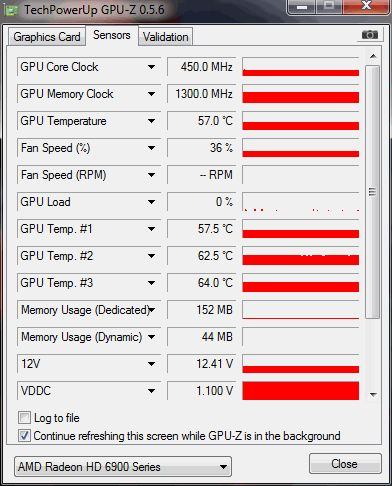This screenshot has width=392, height=486.
Task: Uncheck Continue refreshing in background option
Action: (24, 435)
